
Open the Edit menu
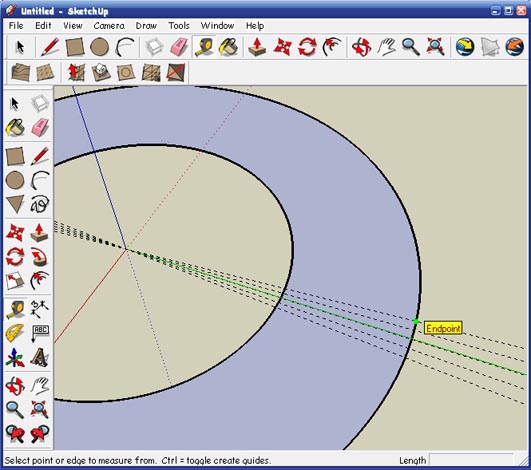coord(43,26)
